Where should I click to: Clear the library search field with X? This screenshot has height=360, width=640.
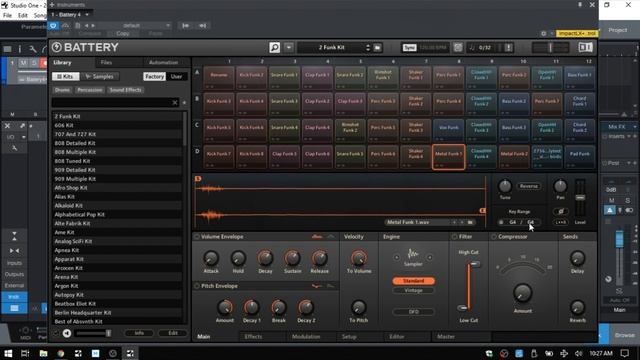175,102
